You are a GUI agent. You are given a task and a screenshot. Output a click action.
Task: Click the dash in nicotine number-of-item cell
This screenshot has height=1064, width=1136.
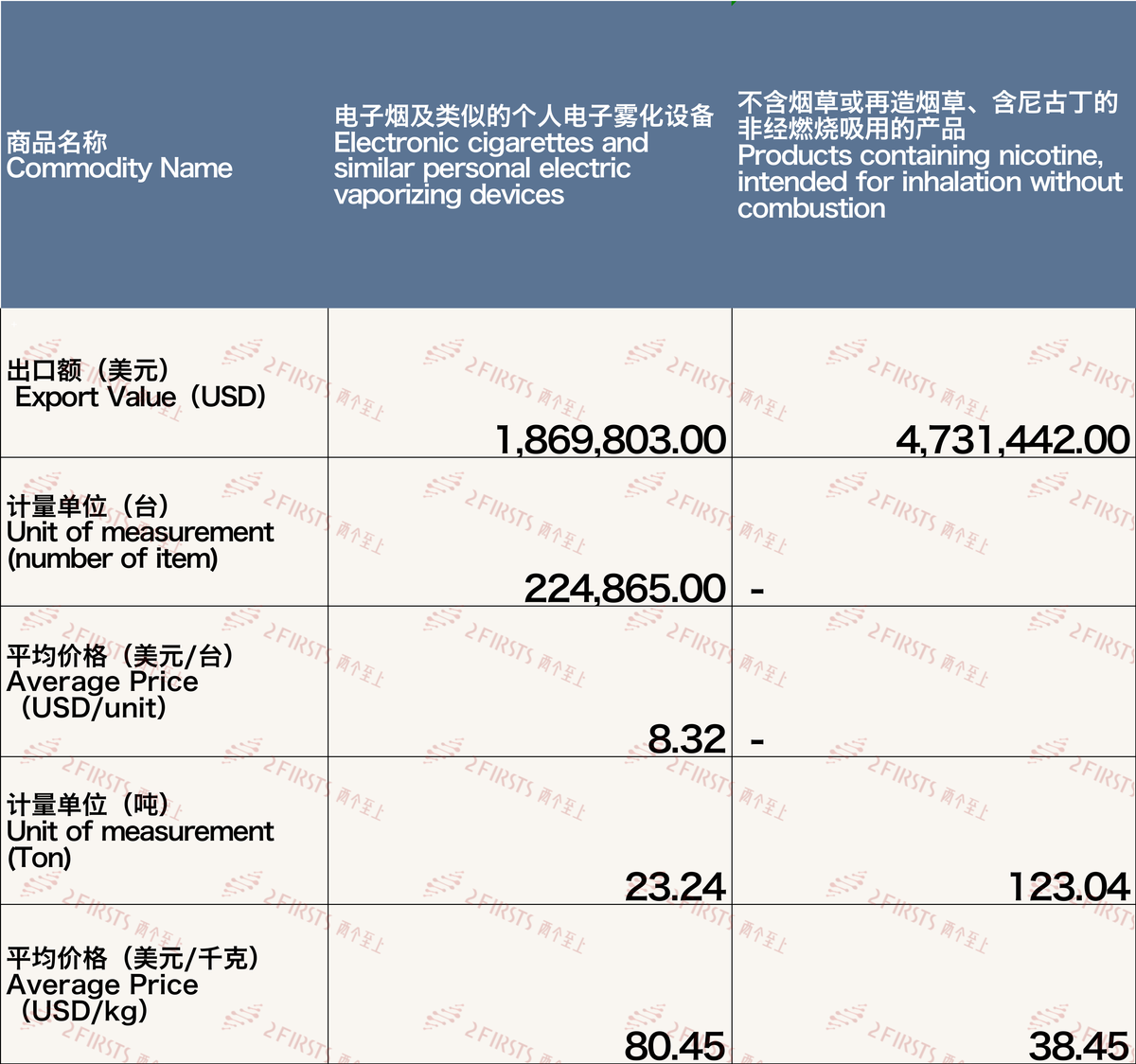coord(757,592)
